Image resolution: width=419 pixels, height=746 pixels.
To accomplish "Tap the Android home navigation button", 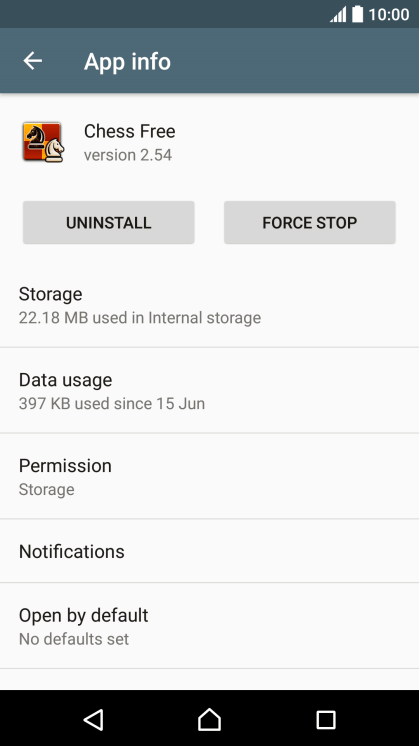I will click(x=209, y=719).
